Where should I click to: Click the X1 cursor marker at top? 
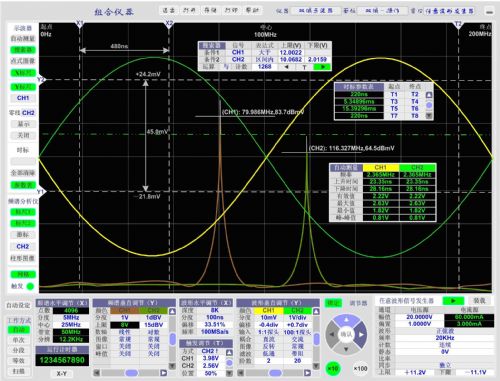point(80,24)
